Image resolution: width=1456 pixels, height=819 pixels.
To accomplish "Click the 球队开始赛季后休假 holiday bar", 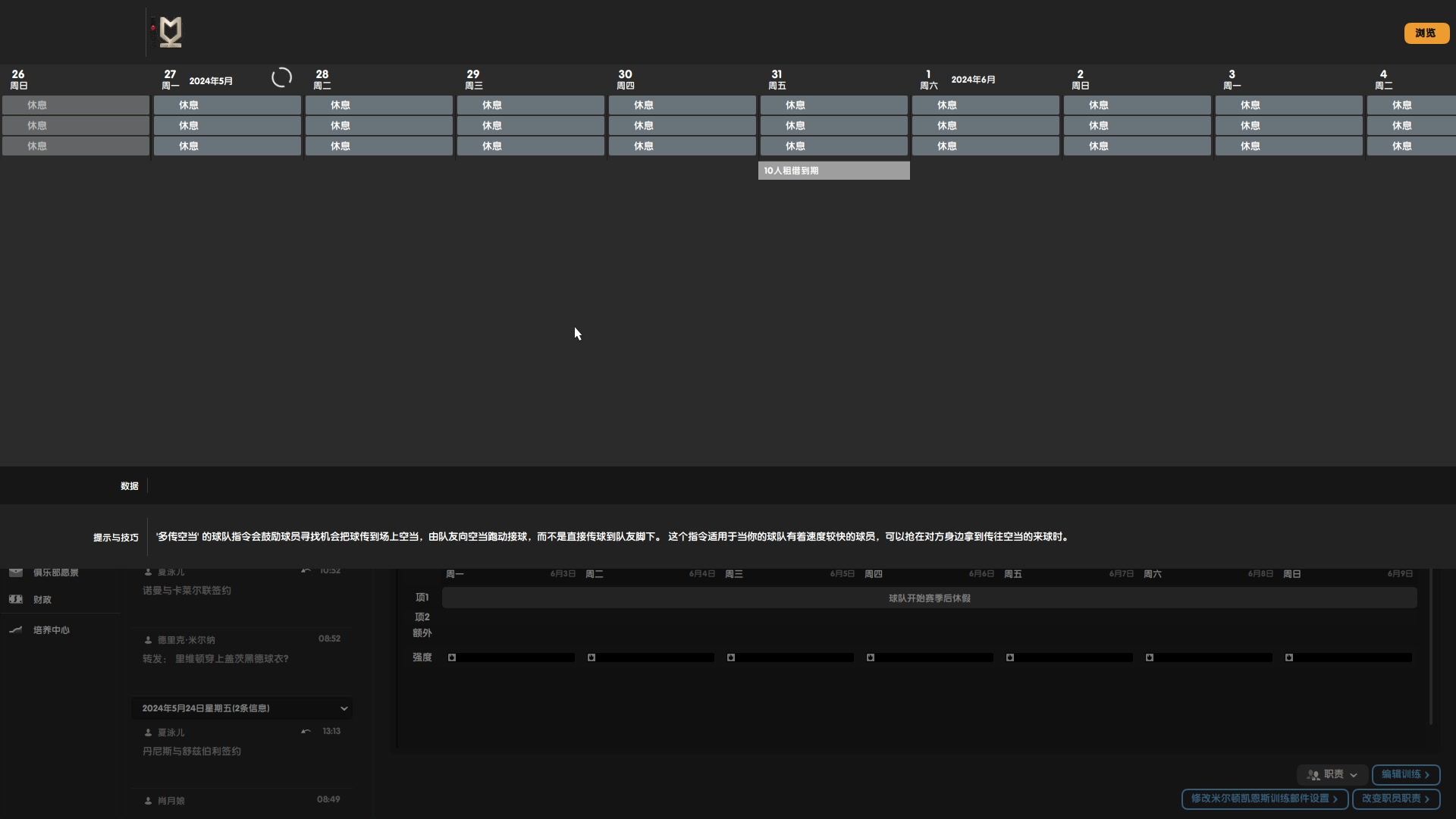I will coord(930,598).
